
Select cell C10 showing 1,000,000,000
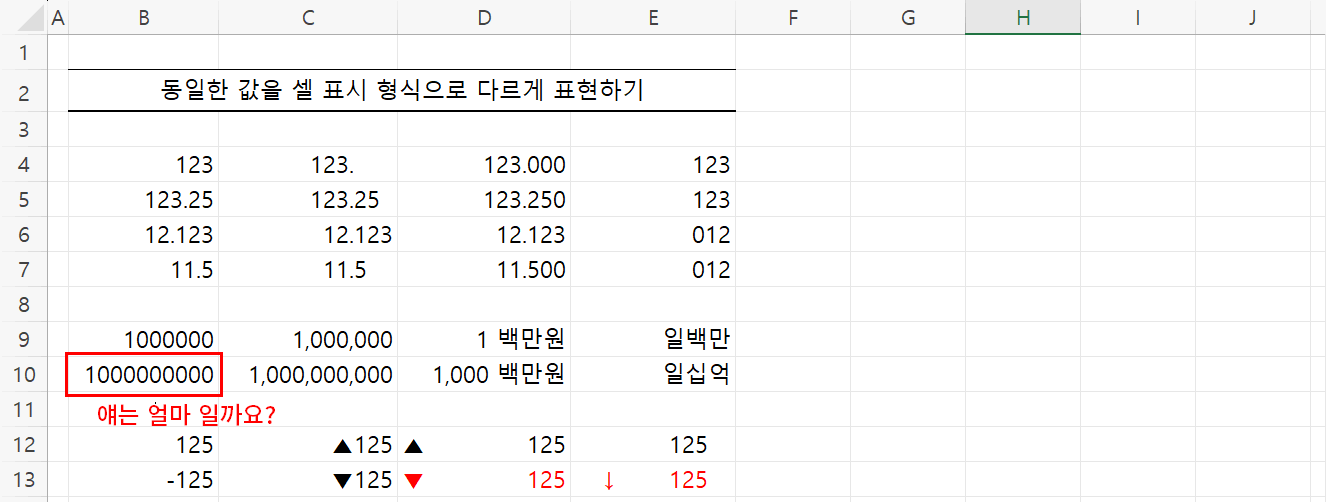[x=308, y=375]
